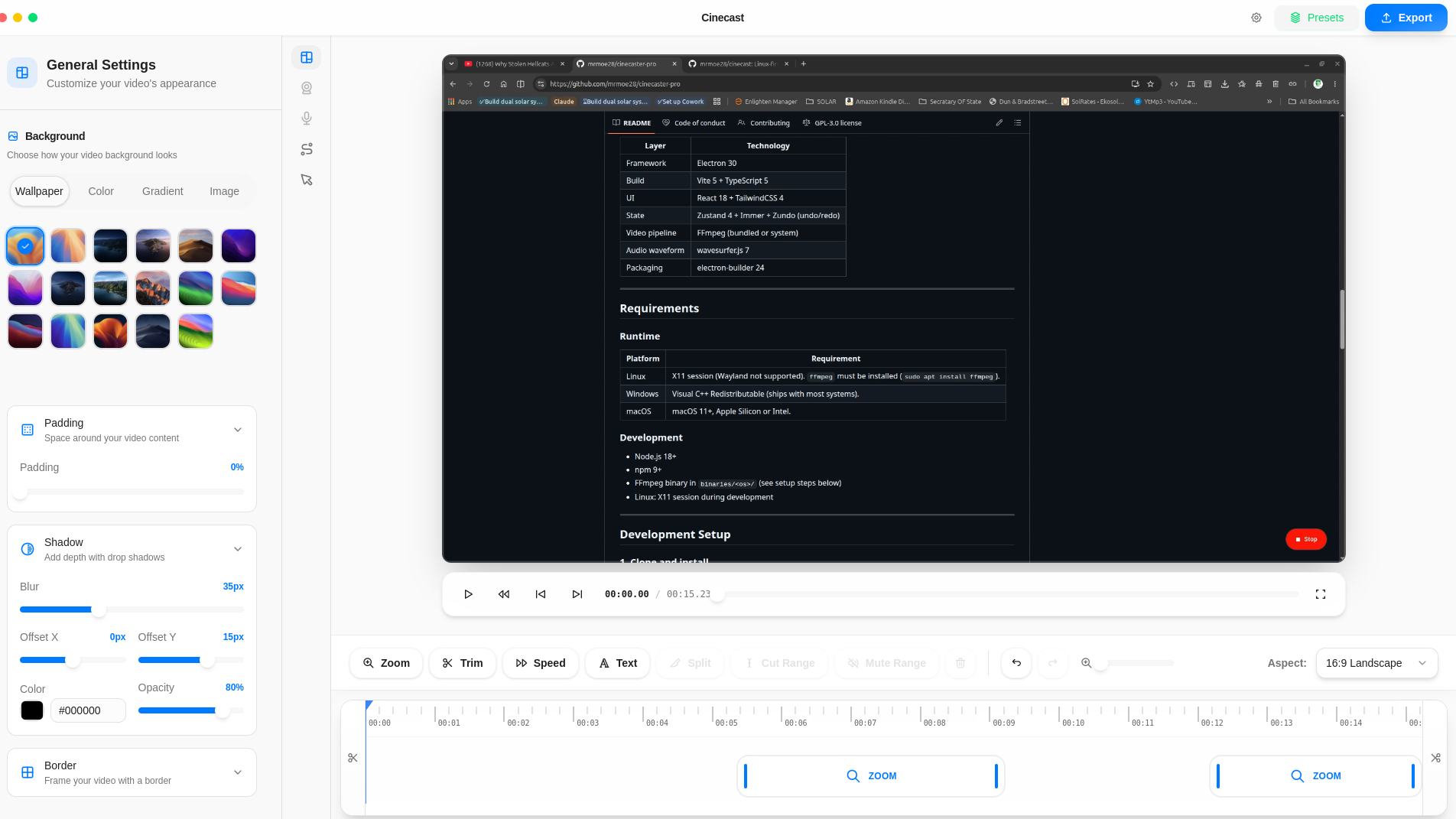Click the left scissors icon on timeline
The image size is (1456, 819).
pos(353,758)
